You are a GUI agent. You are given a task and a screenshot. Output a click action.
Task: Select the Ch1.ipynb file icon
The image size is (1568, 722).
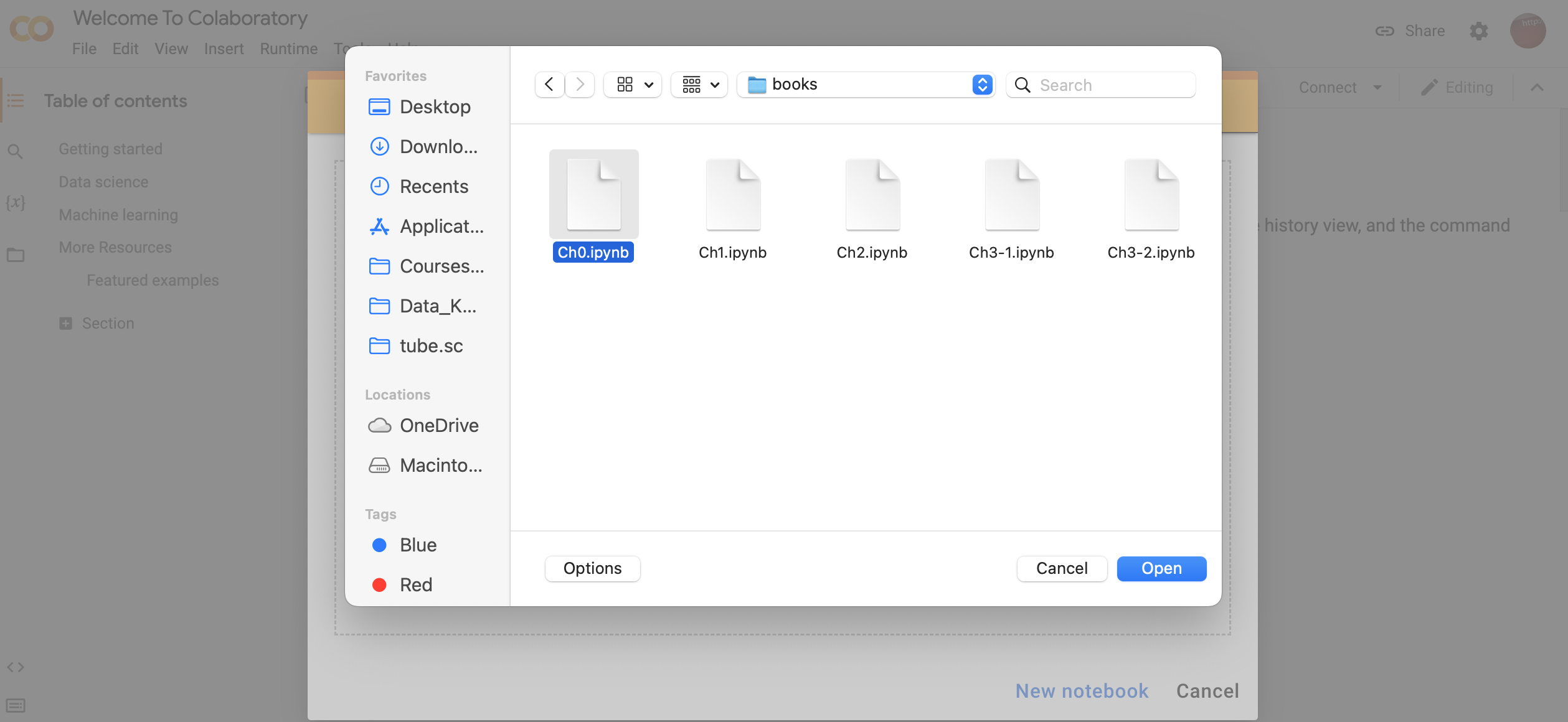coord(732,195)
